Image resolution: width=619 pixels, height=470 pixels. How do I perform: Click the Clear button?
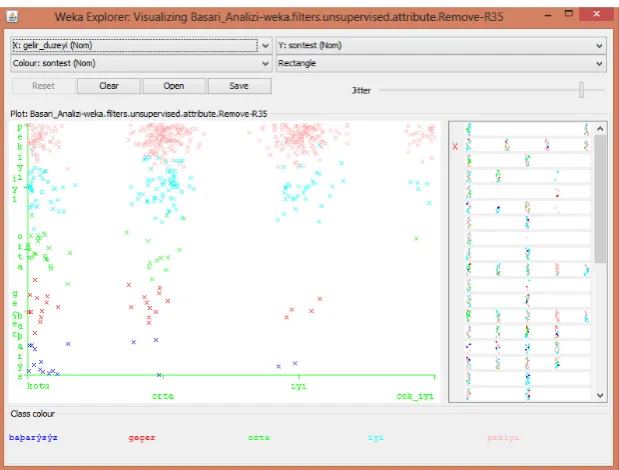[x=109, y=86]
